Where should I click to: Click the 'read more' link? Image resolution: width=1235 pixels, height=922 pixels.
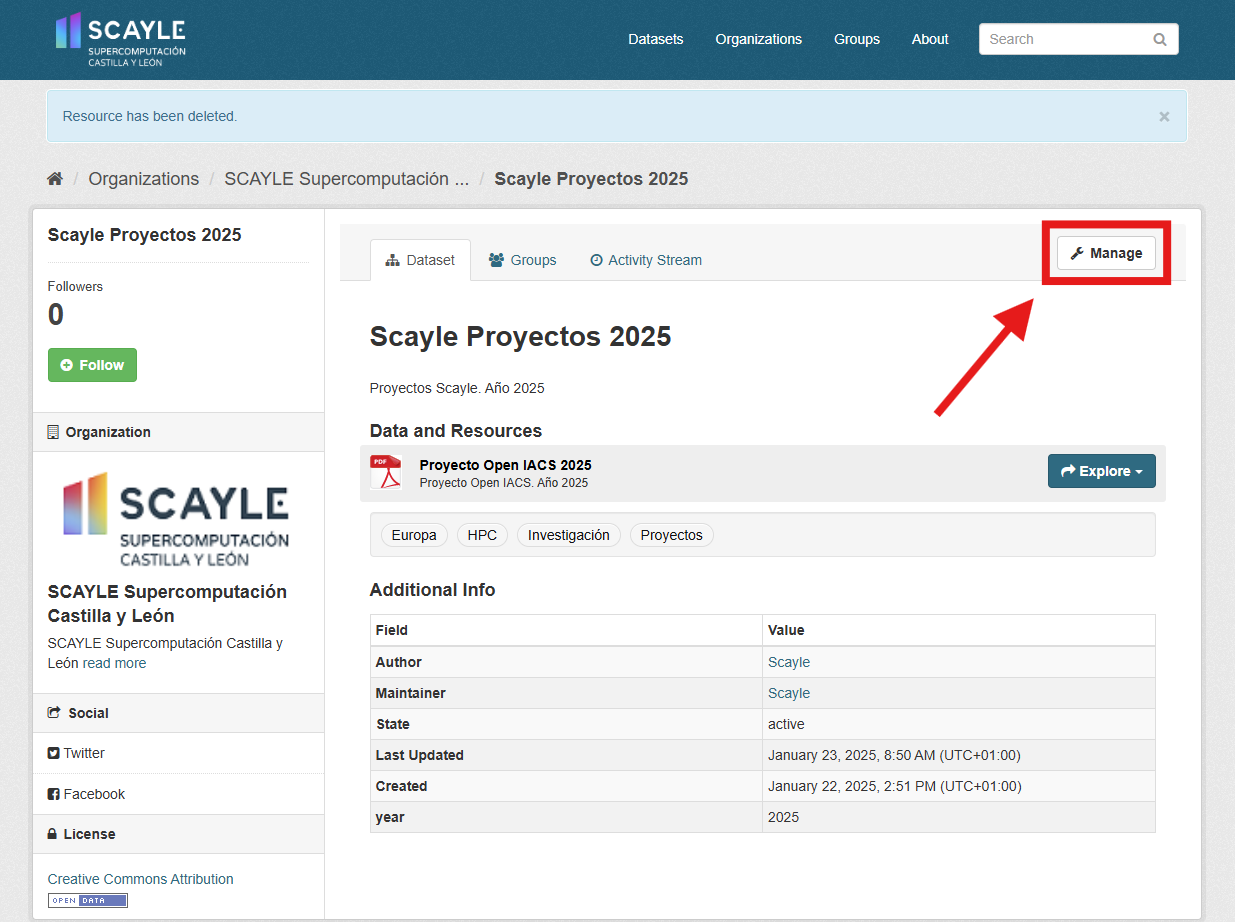(114, 663)
